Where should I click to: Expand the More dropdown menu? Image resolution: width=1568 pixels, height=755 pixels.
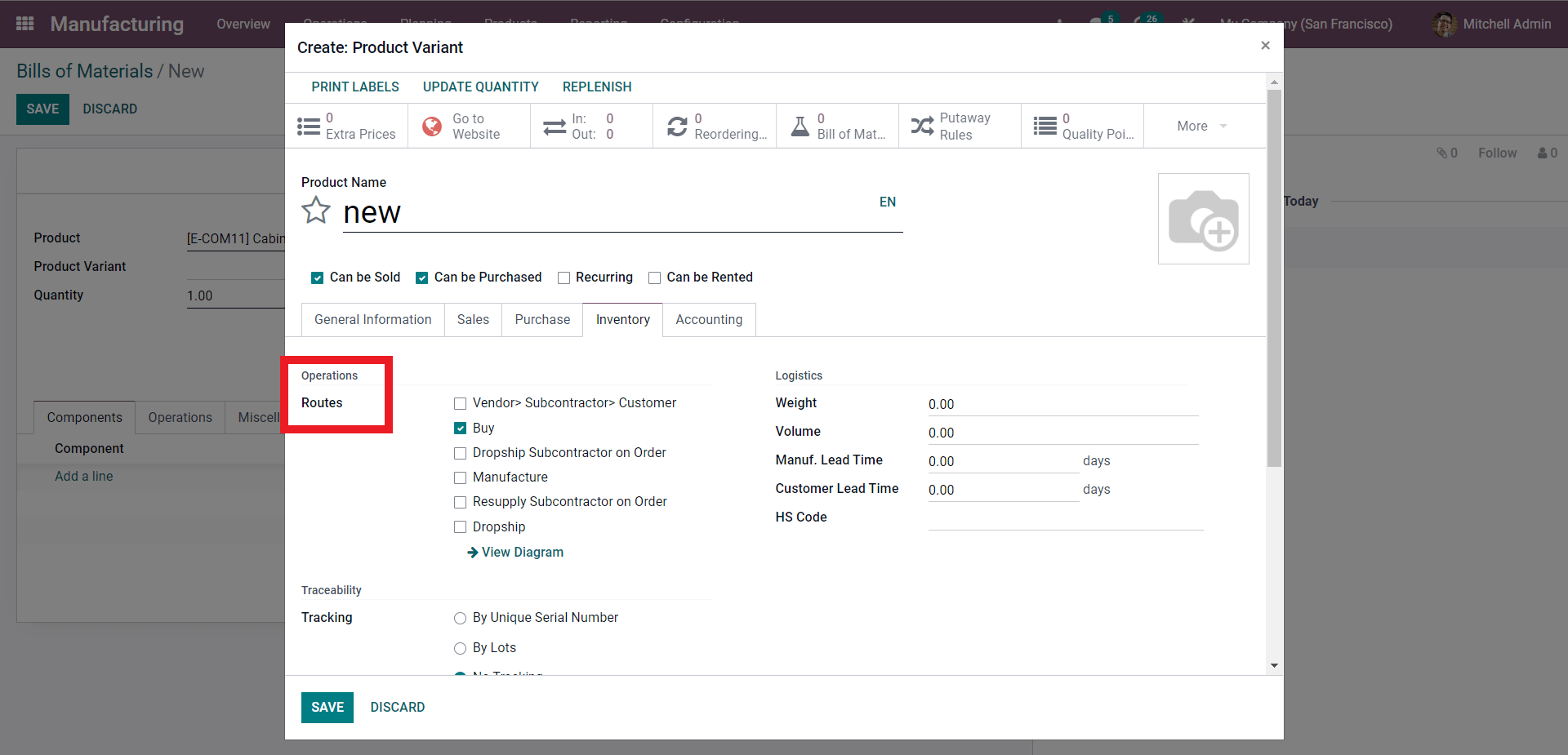coord(1201,127)
